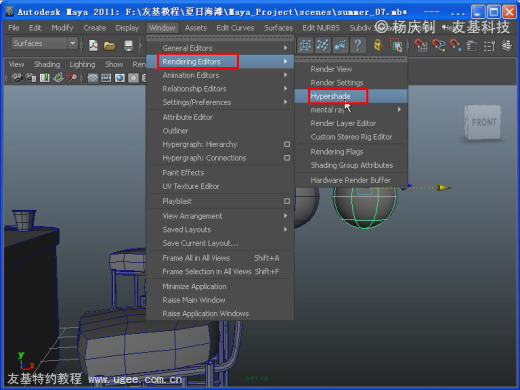Open the Assets menu
Image resolution: width=520 pixels, height=390 pixels.
tap(196, 28)
